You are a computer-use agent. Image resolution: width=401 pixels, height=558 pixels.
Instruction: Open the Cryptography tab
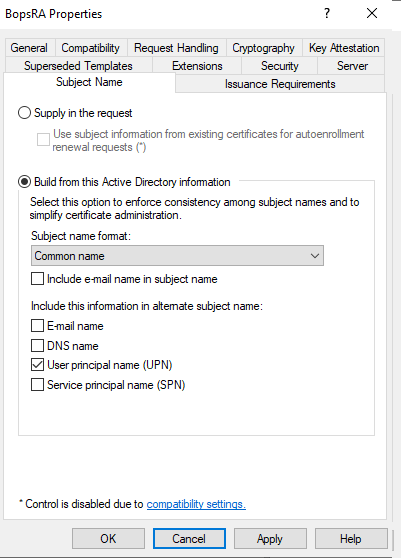pos(264,48)
